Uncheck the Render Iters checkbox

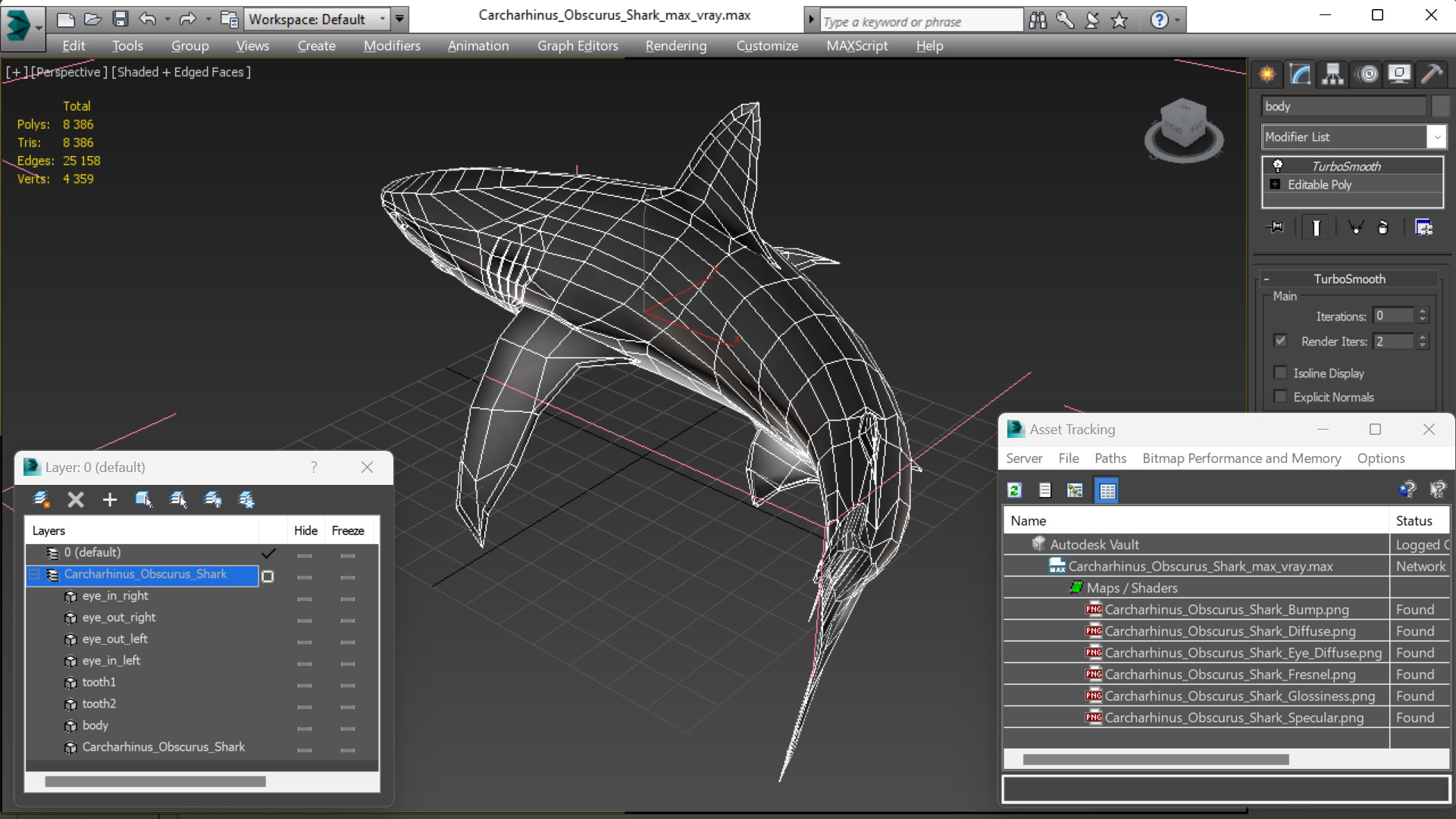coord(1281,341)
